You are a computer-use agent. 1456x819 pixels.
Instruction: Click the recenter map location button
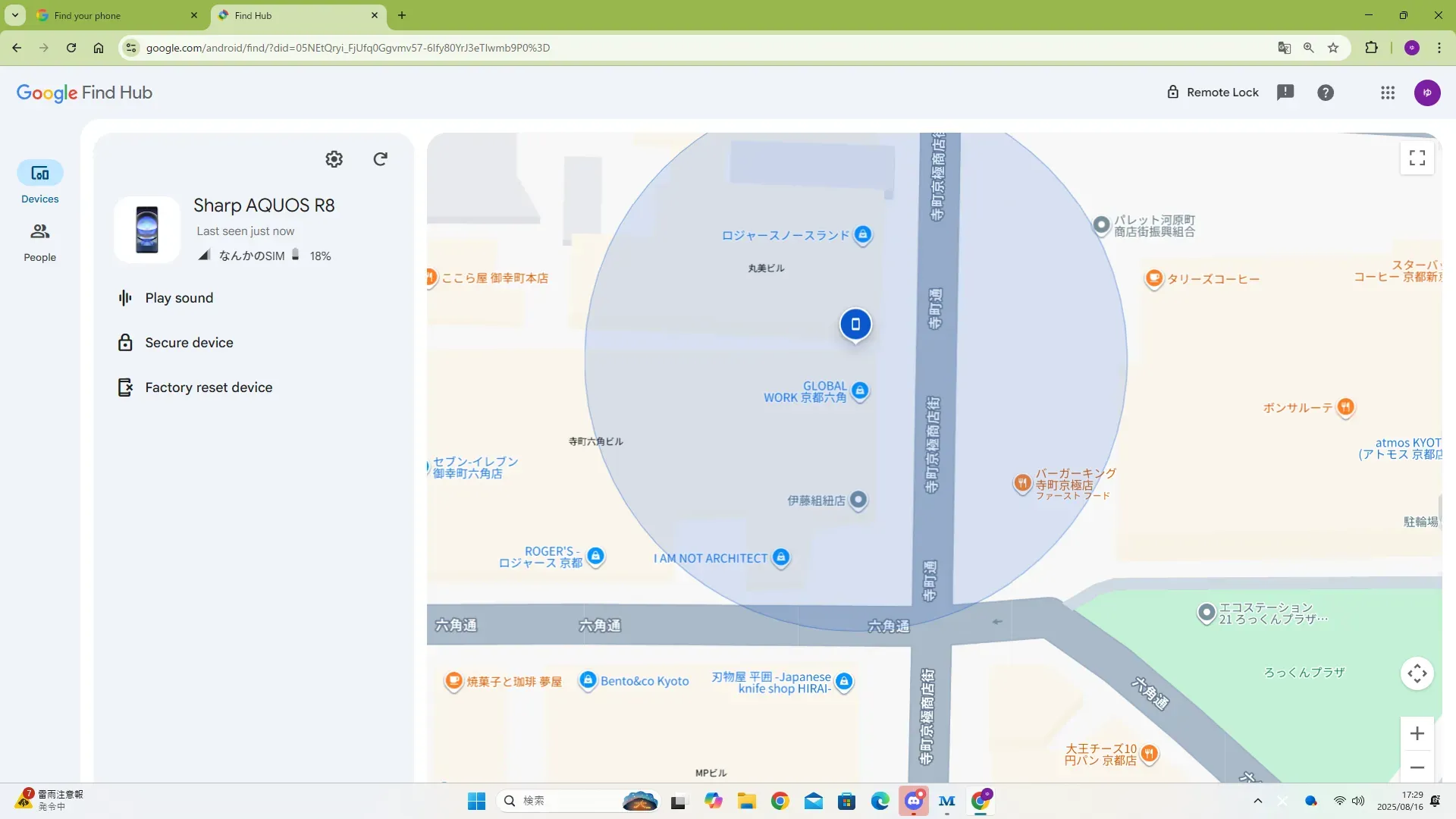tap(1417, 673)
